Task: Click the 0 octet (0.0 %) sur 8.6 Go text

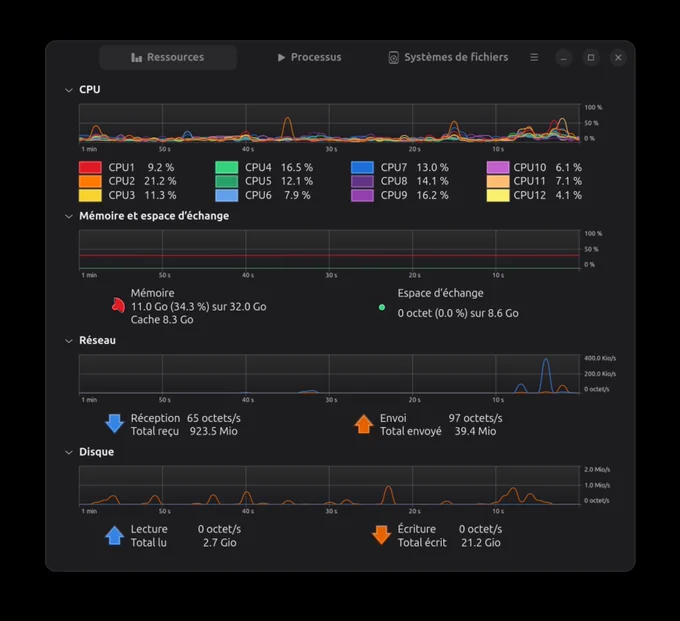Action: pyautogui.click(x=458, y=313)
